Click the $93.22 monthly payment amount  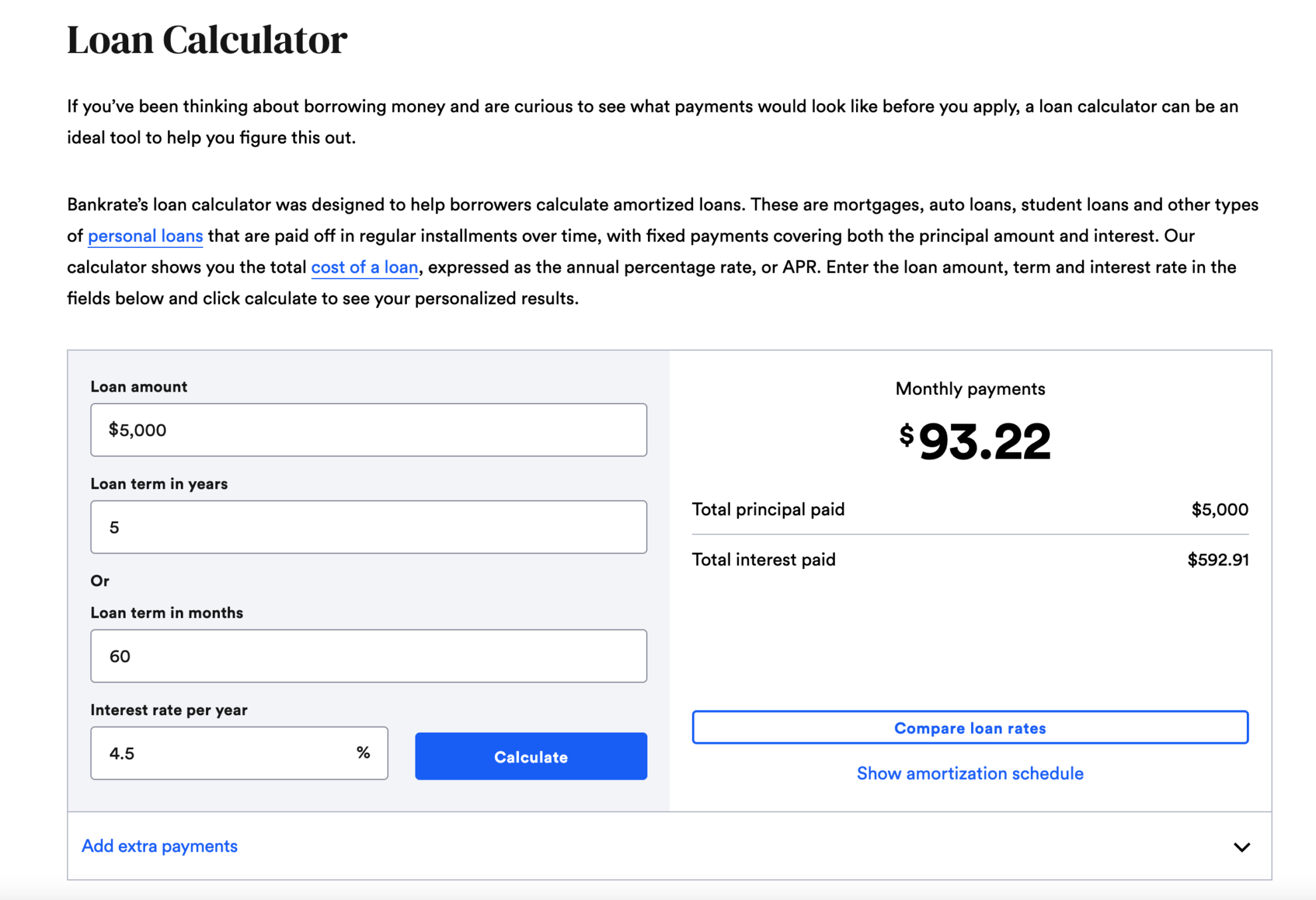click(x=984, y=442)
